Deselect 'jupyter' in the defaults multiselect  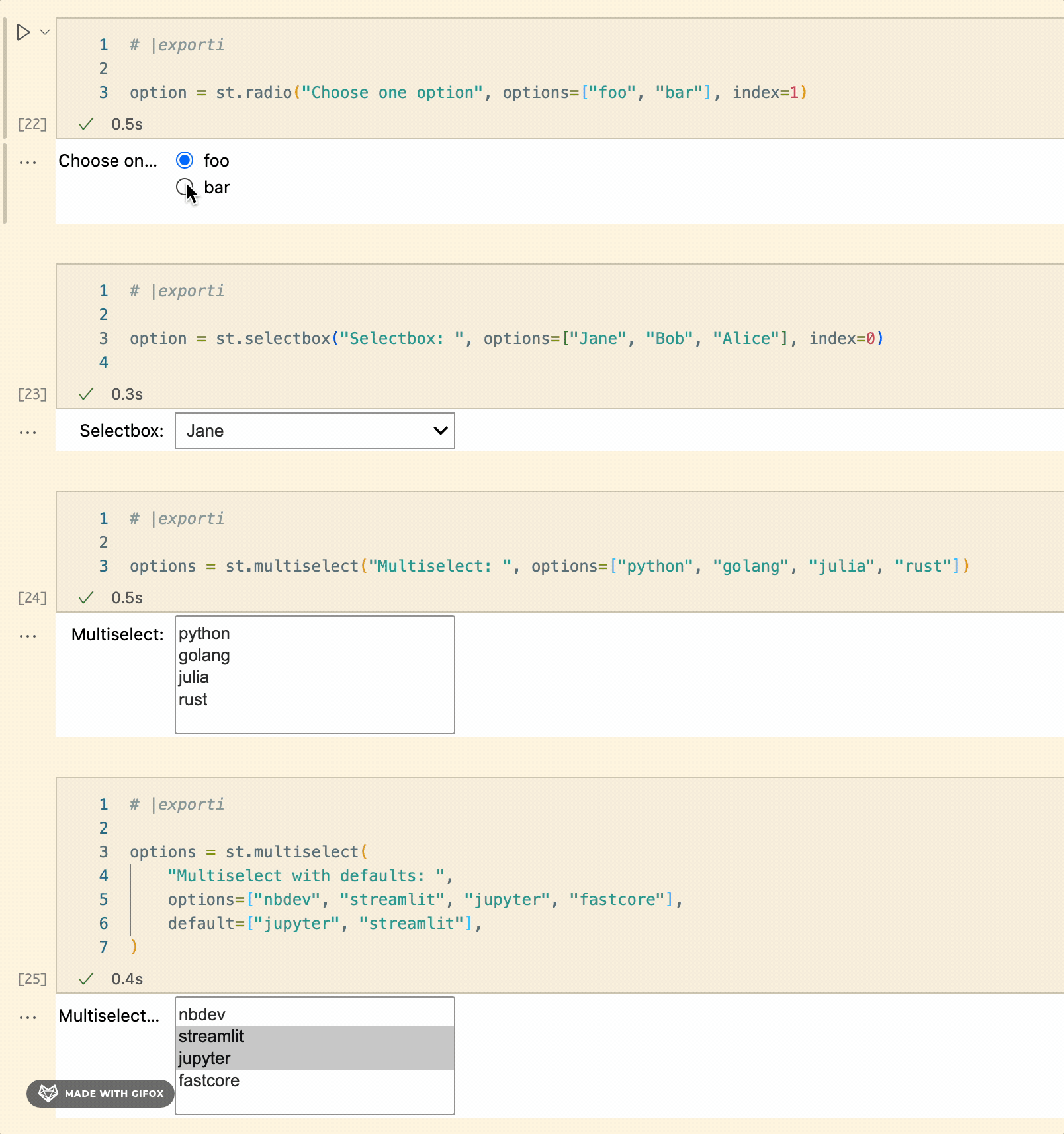(204, 1058)
